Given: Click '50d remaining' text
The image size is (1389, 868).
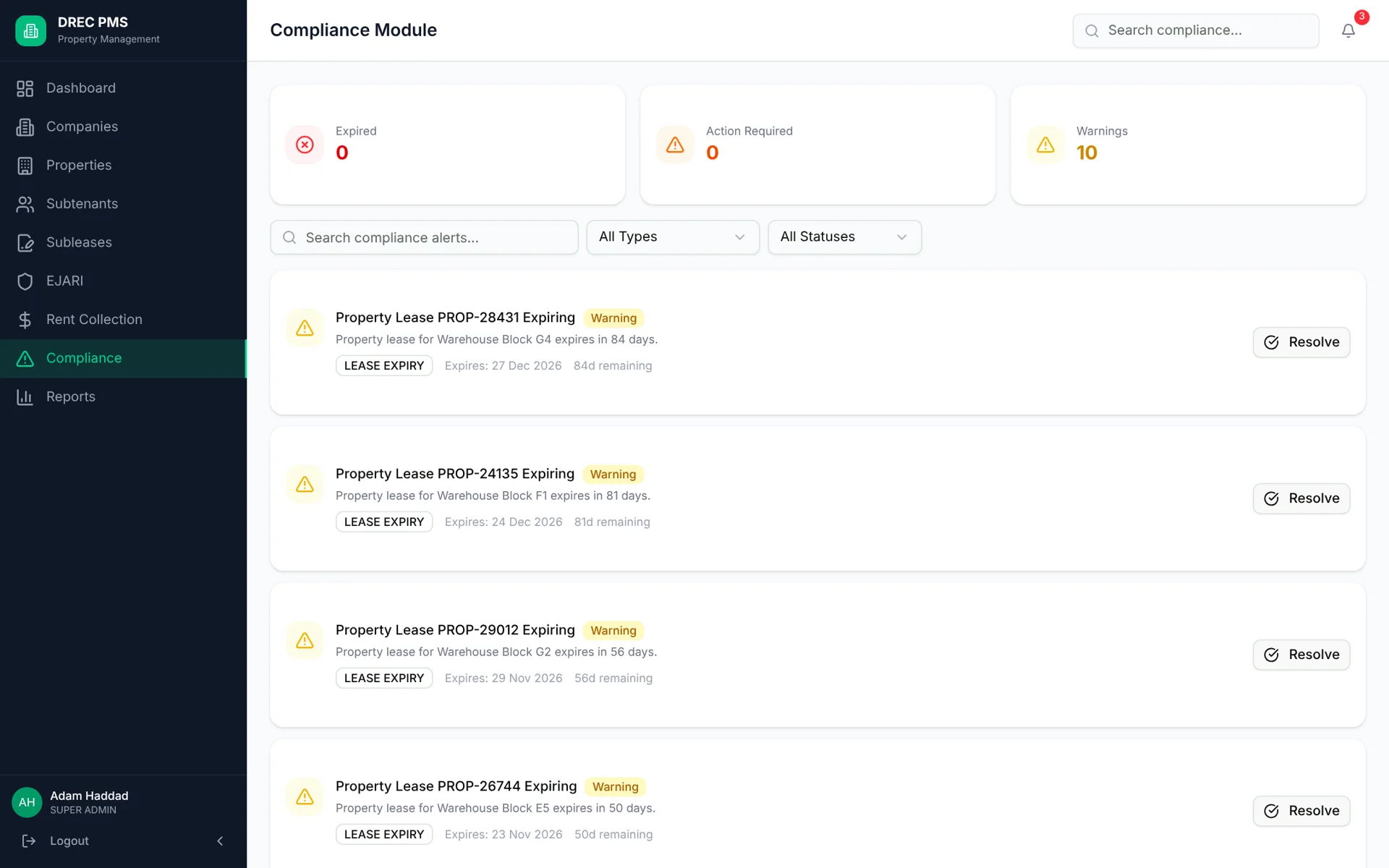Looking at the screenshot, I should [613, 835].
